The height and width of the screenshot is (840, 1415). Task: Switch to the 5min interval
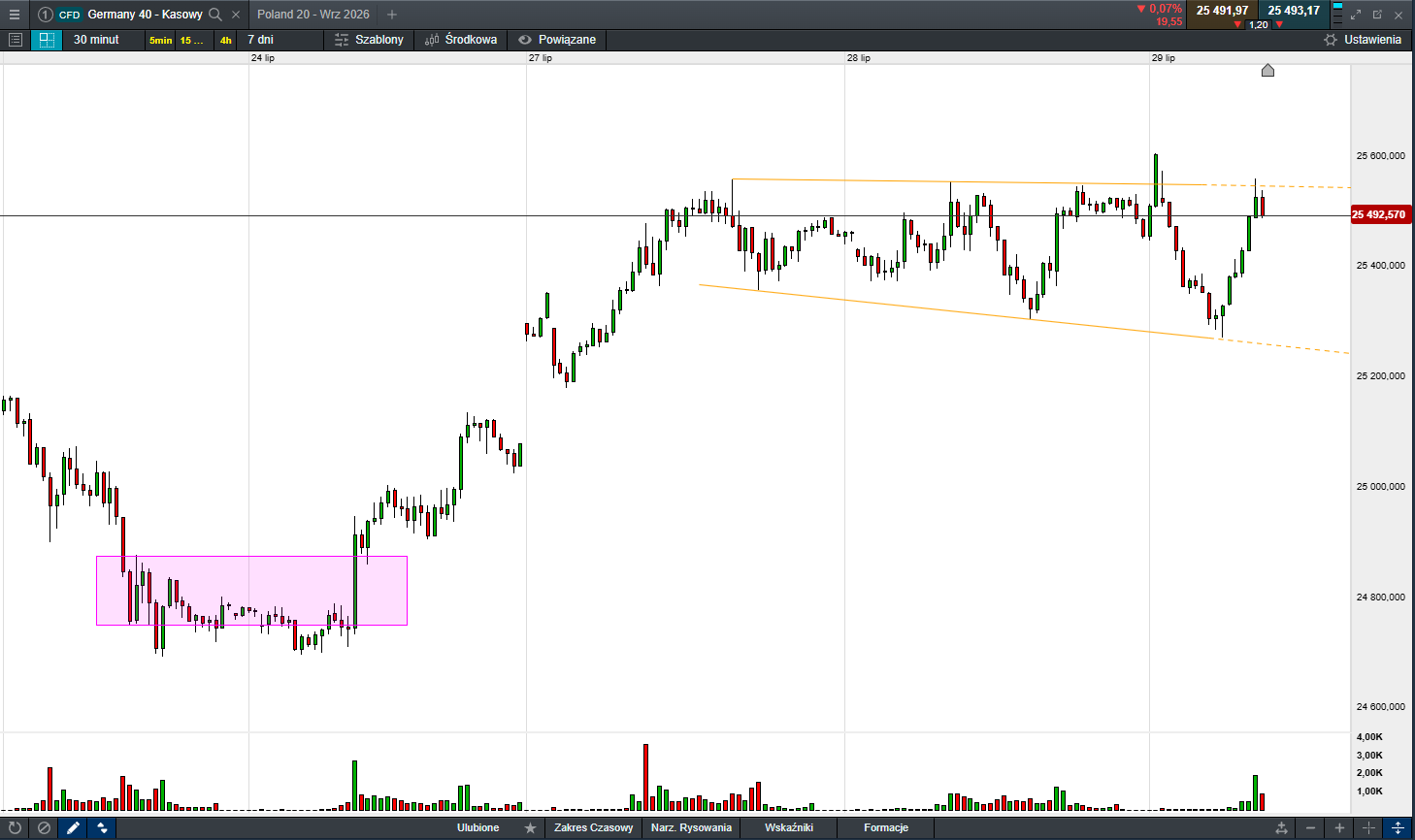tap(160, 40)
